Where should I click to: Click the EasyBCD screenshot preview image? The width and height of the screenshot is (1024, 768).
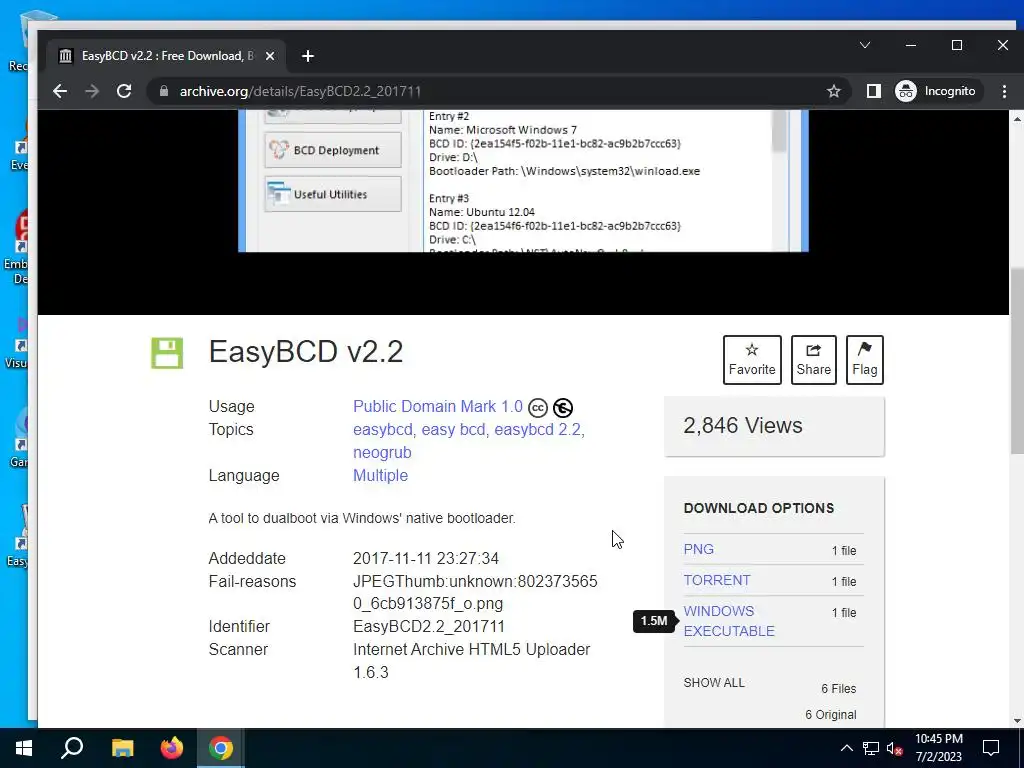click(523, 181)
